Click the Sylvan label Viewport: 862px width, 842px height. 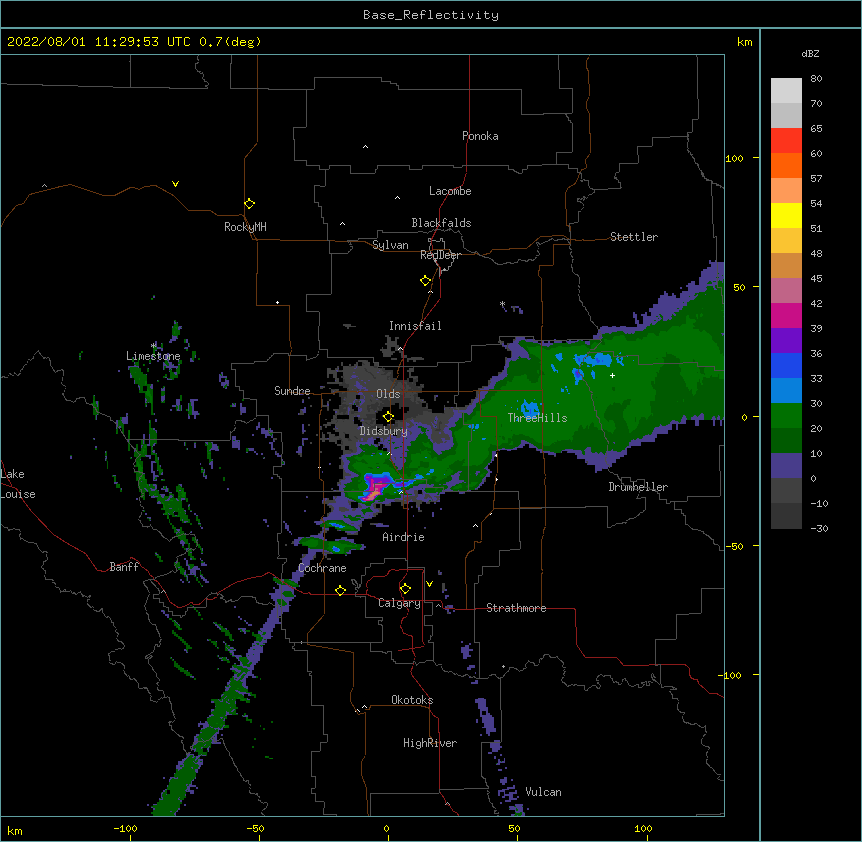(x=390, y=245)
